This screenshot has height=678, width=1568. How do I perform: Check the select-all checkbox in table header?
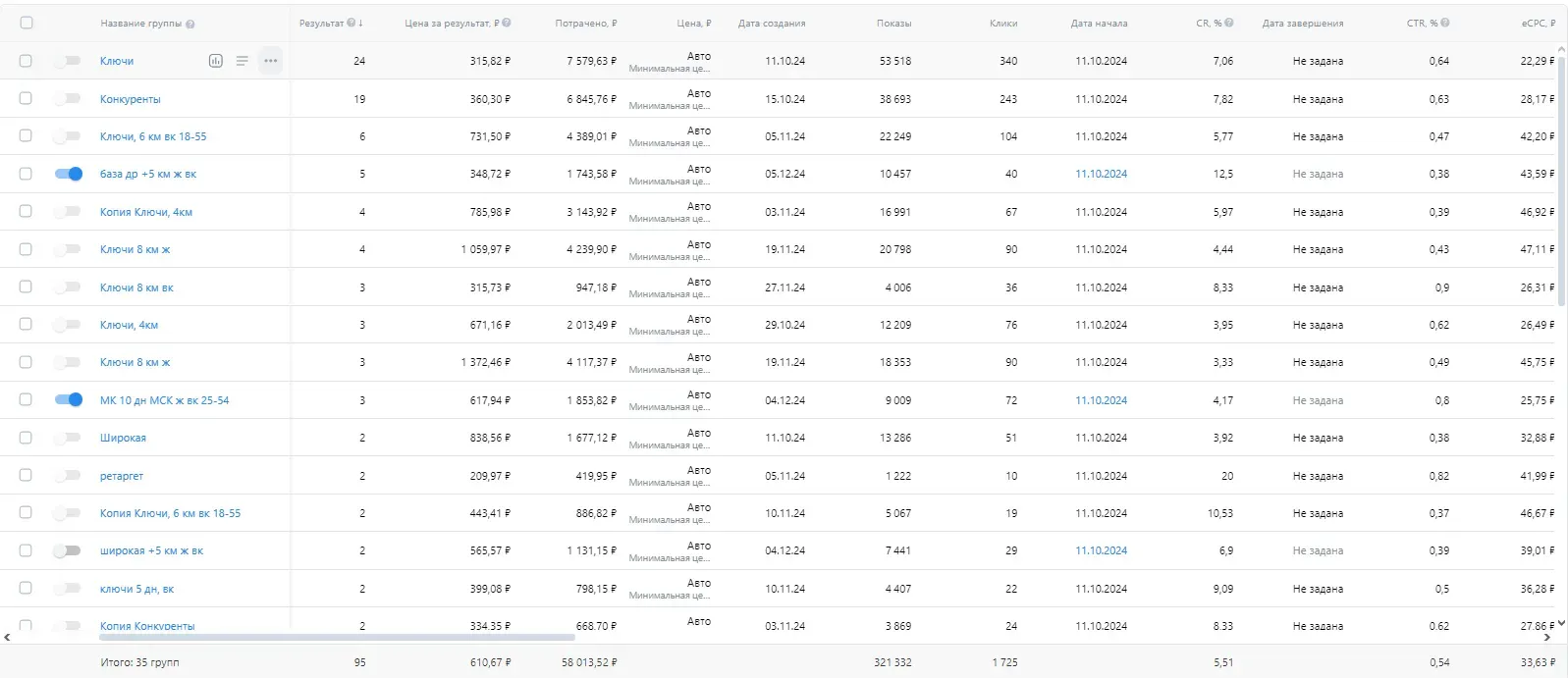tap(27, 23)
